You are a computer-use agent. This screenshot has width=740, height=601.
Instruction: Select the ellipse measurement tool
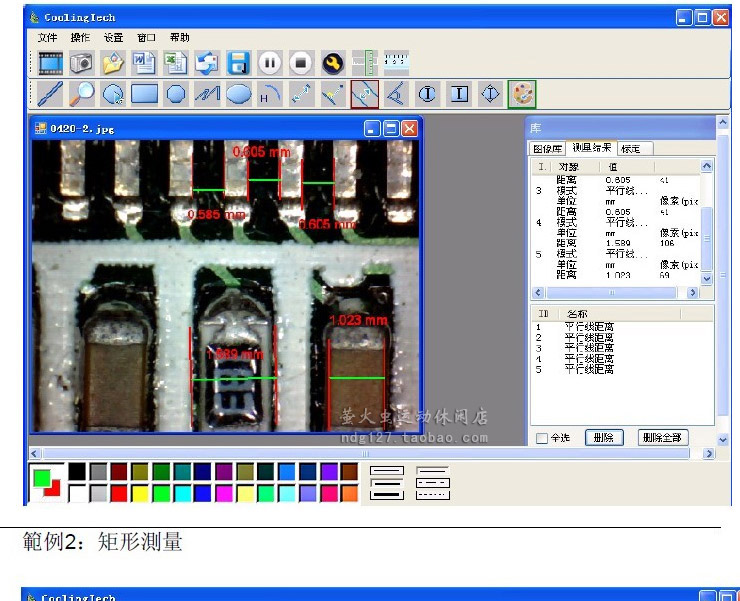(x=238, y=95)
